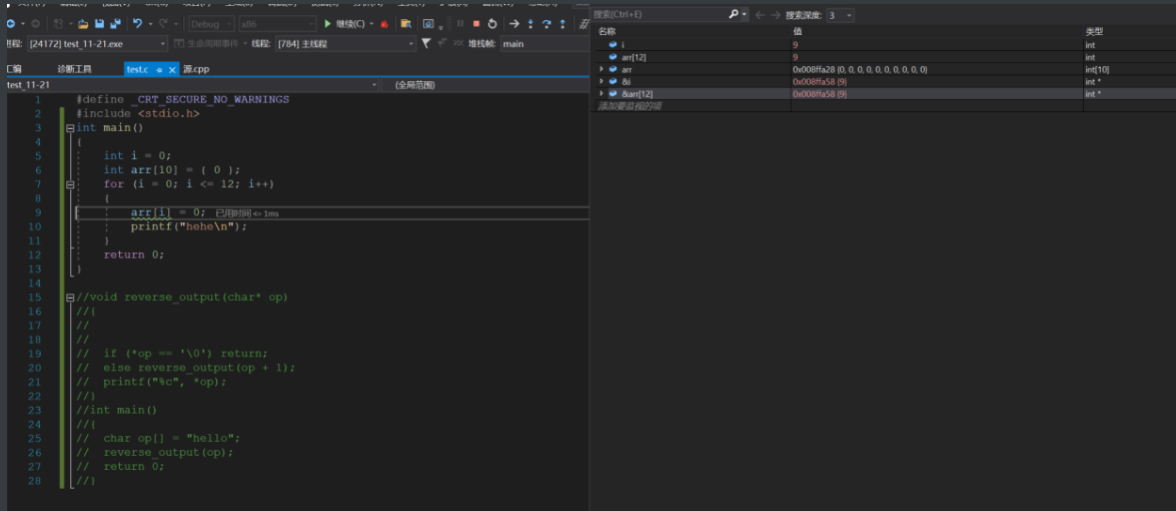Open the search depth dropdown showing 3
The height and width of the screenshot is (511, 1176).
click(840, 15)
